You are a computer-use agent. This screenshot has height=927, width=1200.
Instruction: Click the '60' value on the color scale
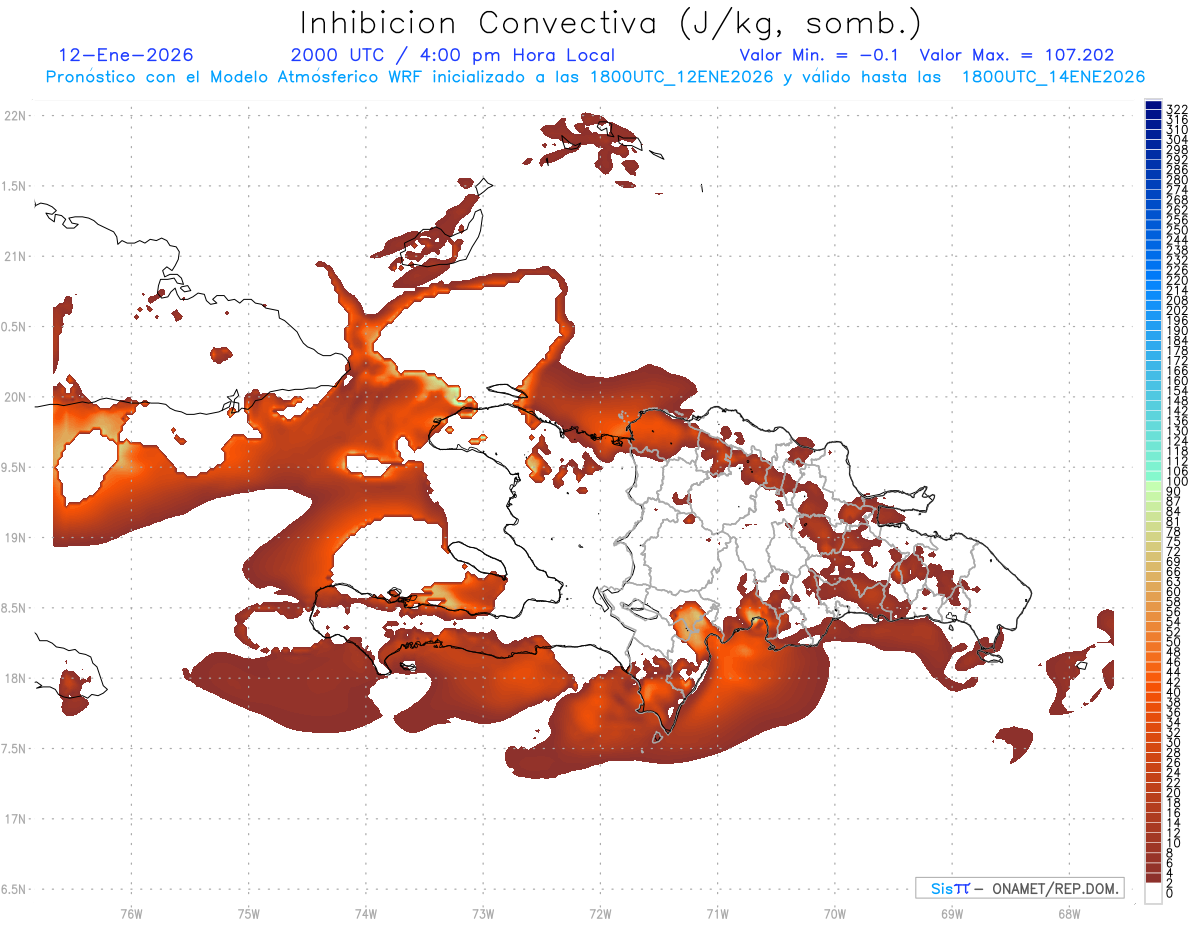[1173, 592]
